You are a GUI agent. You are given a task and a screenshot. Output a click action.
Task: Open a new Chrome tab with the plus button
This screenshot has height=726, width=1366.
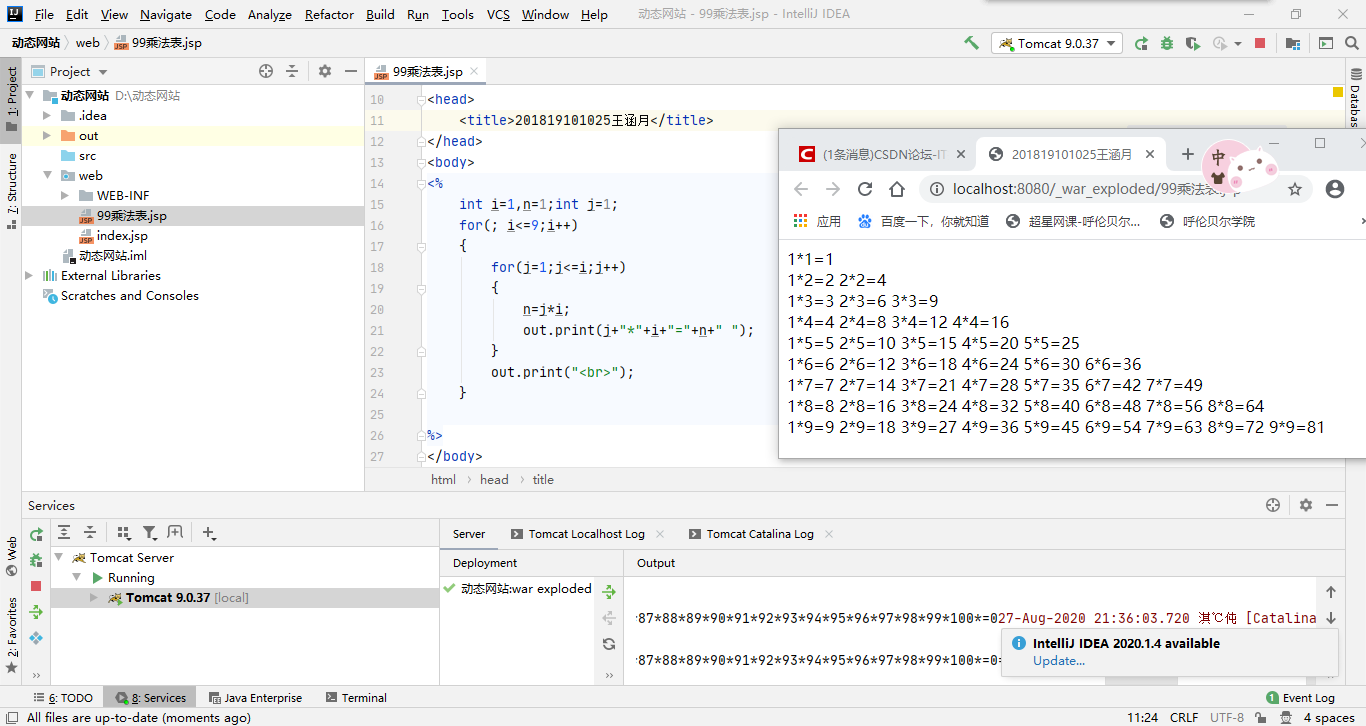coord(1187,154)
